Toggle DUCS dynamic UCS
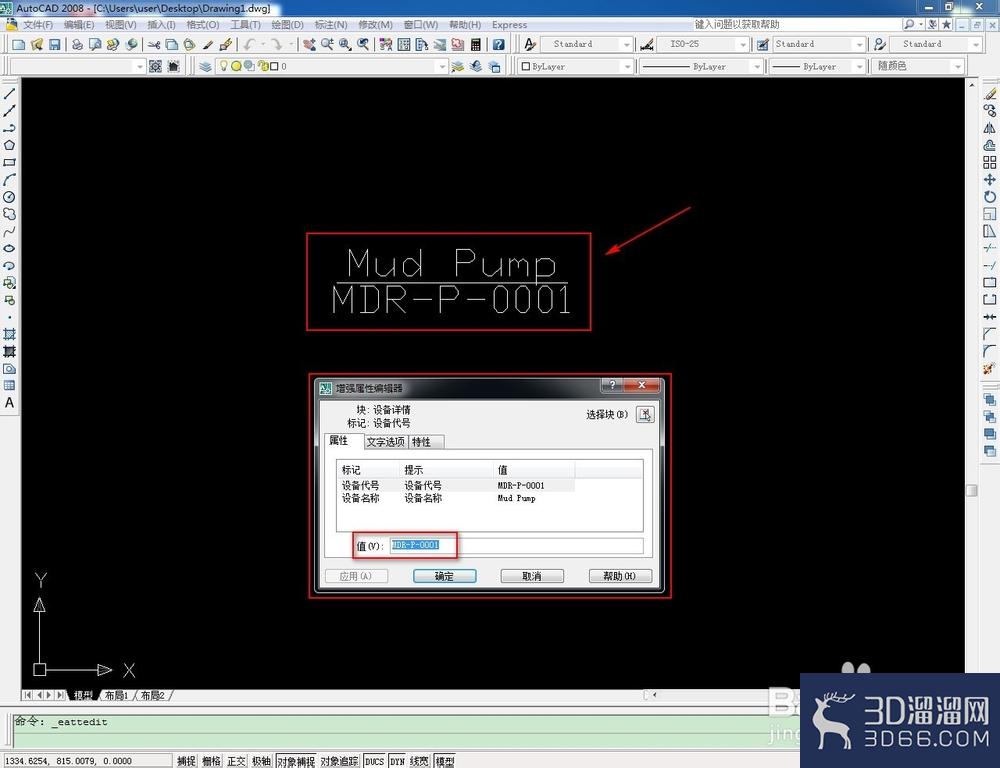The height and width of the screenshot is (768, 1000). tap(374, 761)
